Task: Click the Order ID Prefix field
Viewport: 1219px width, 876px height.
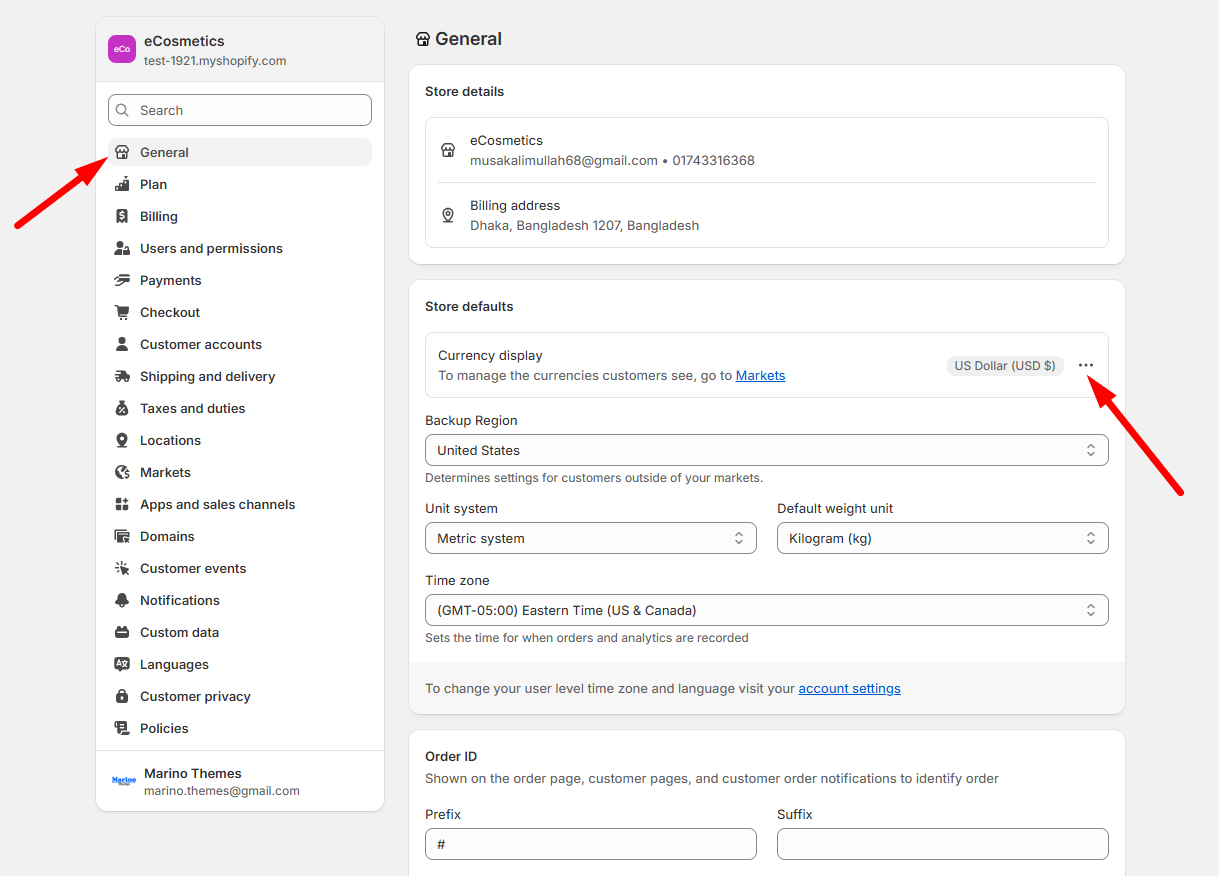Action: 590,844
